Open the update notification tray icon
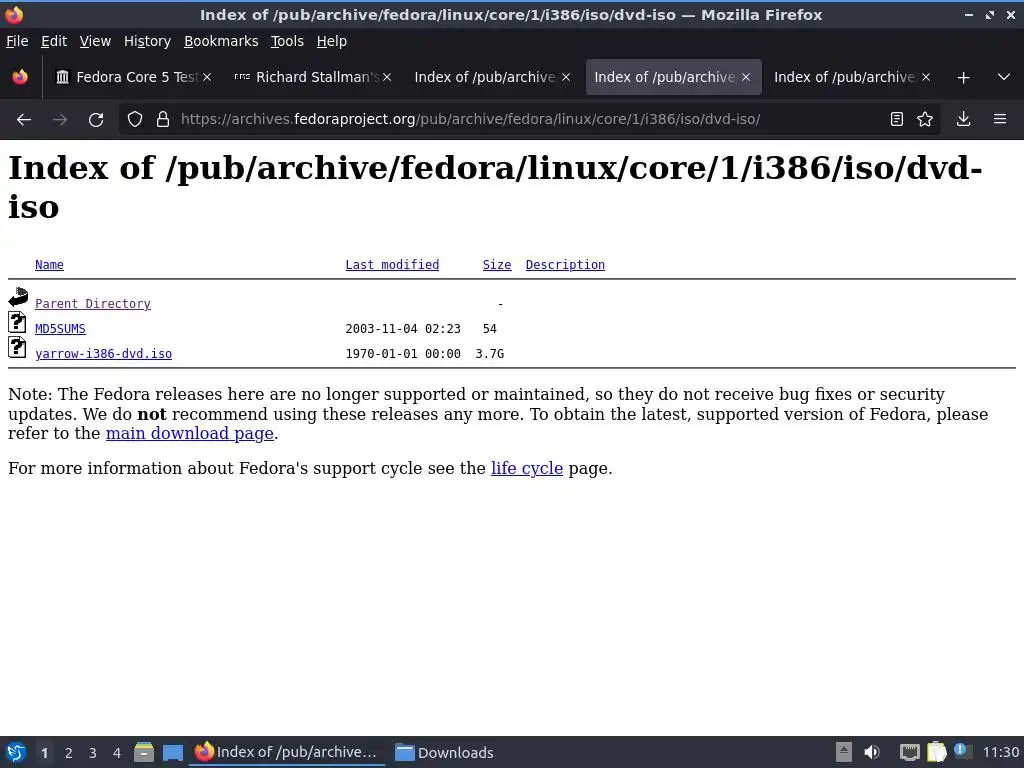 963,751
